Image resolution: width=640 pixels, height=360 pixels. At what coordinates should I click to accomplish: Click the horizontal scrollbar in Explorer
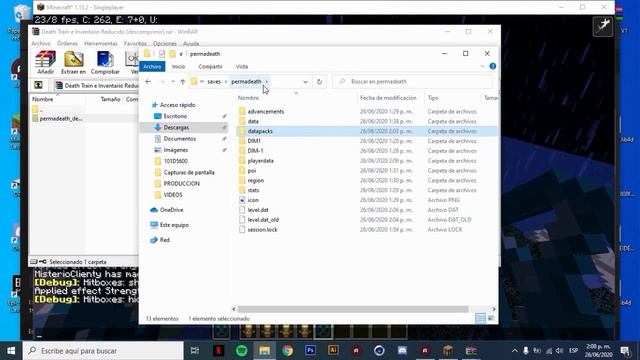pyautogui.click(x=353, y=309)
